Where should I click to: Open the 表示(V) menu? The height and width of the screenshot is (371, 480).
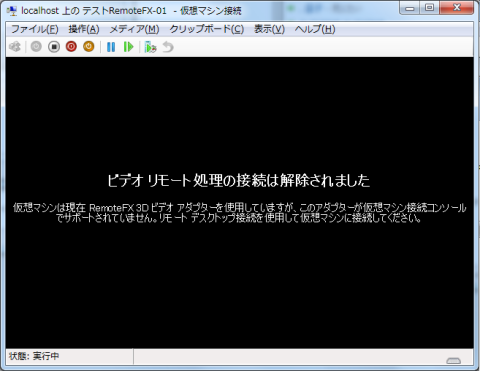[269, 29]
